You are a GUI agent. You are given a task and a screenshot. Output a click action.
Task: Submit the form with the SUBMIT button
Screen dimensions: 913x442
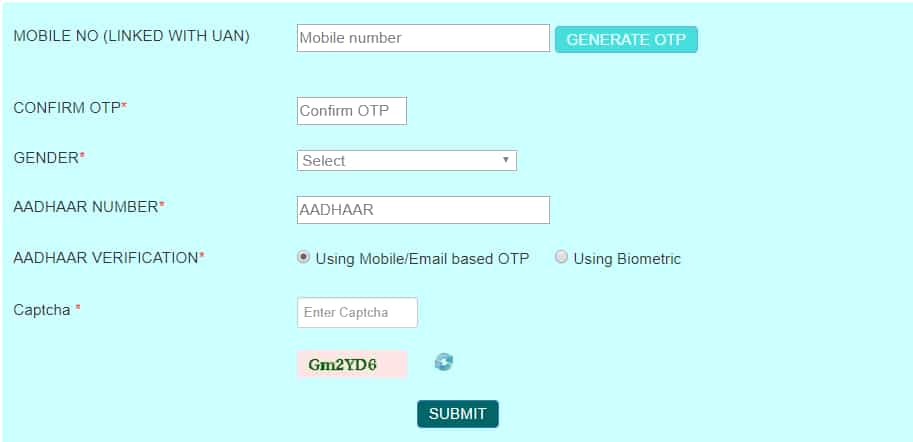pyautogui.click(x=458, y=414)
